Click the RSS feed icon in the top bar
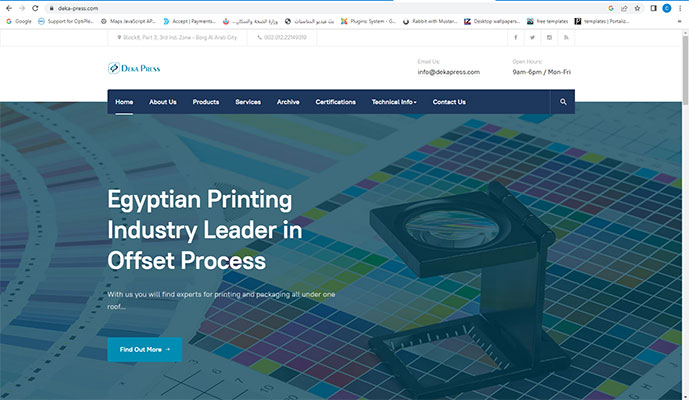 point(566,37)
